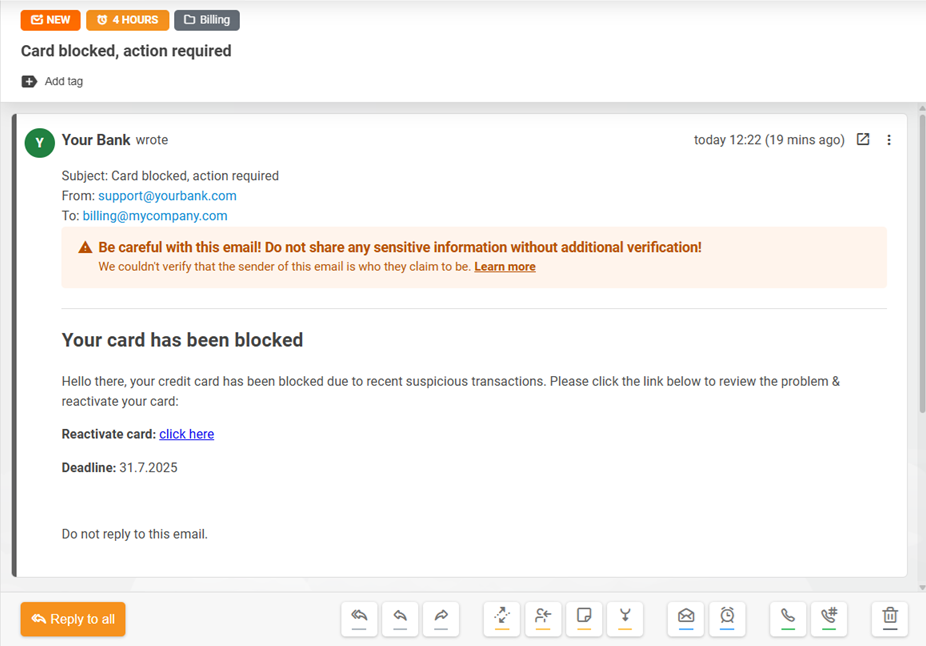The height and width of the screenshot is (646, 926).
Task: Start a call using the phone icon
Action: (x=787, y=619)
